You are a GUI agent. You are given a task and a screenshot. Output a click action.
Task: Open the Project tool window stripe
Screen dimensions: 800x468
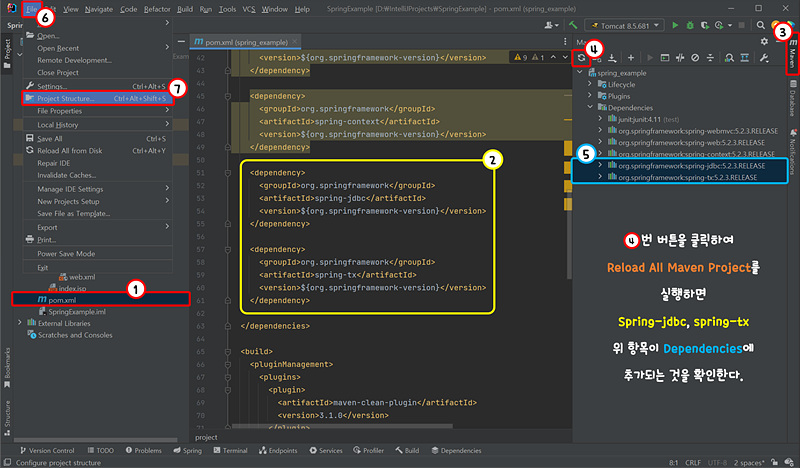7,54
